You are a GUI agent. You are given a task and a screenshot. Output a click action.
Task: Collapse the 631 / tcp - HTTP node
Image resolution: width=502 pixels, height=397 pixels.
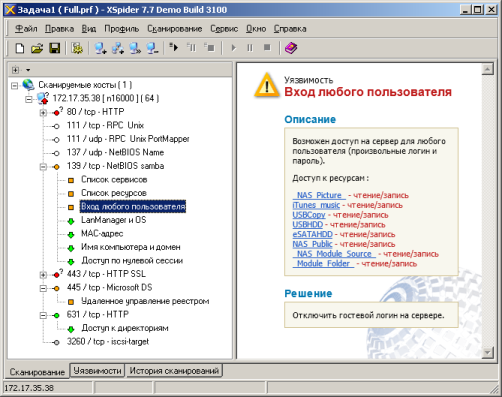(43, 315)
